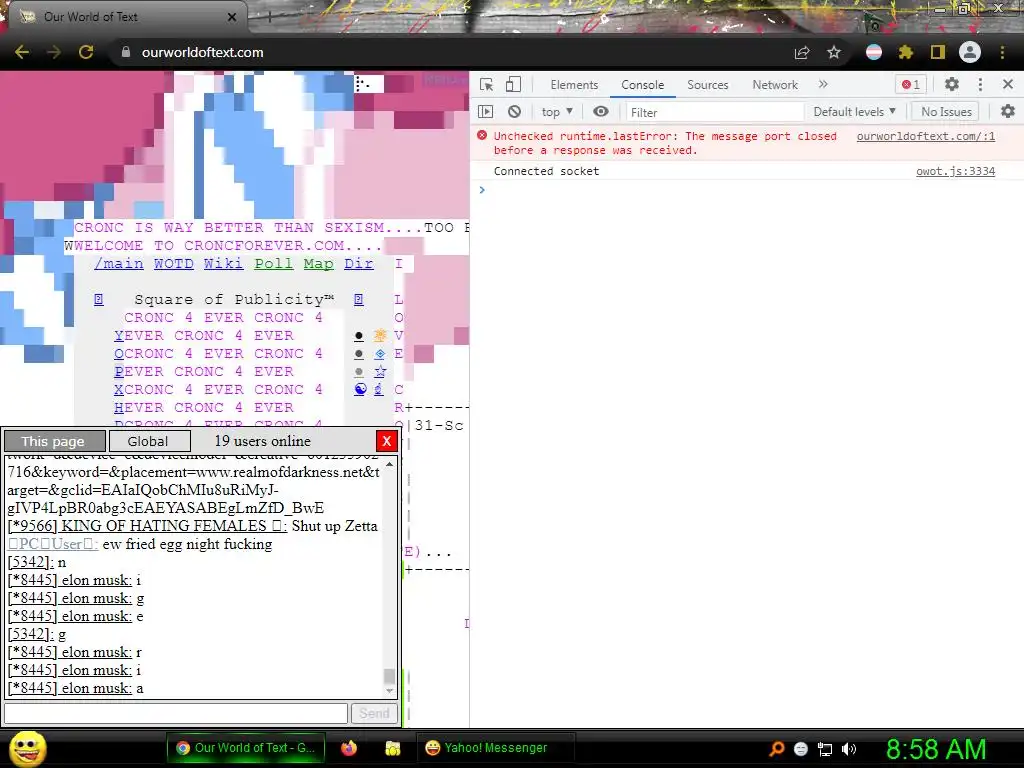Open the smiley face start button
1024x768 pixels.
(27, 748)
